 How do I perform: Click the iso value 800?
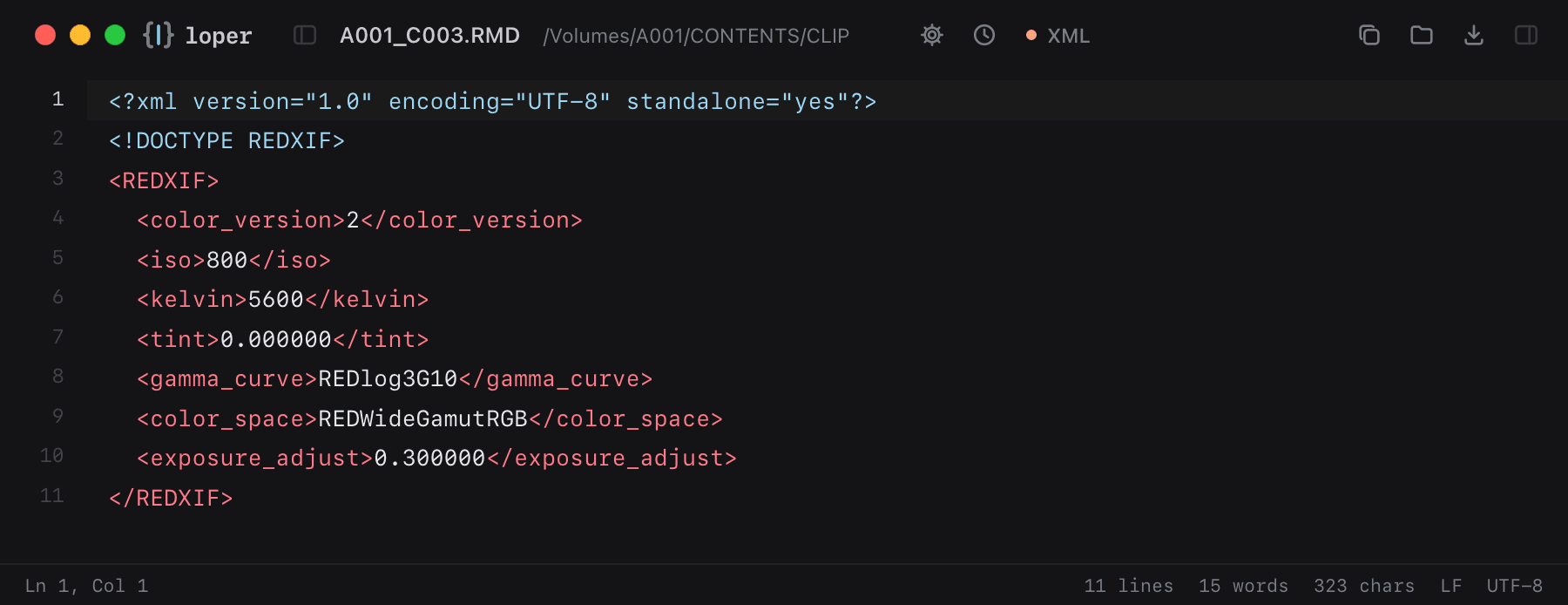(x=227, y=261)
